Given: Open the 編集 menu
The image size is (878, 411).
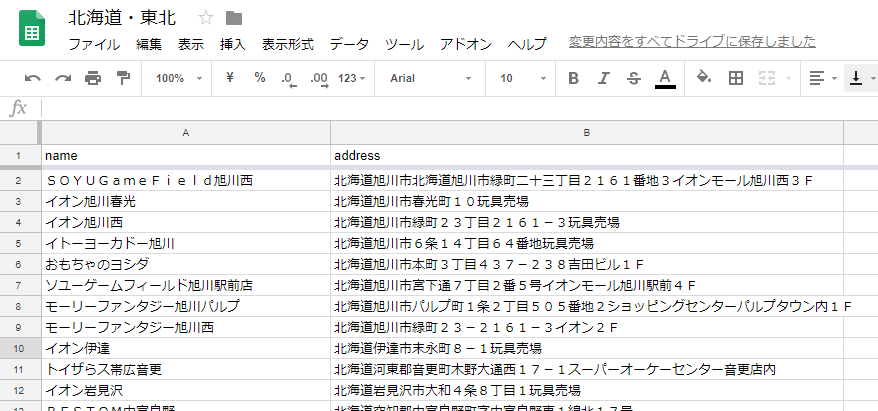Looking at the screenshot, I should click(149, 44).
